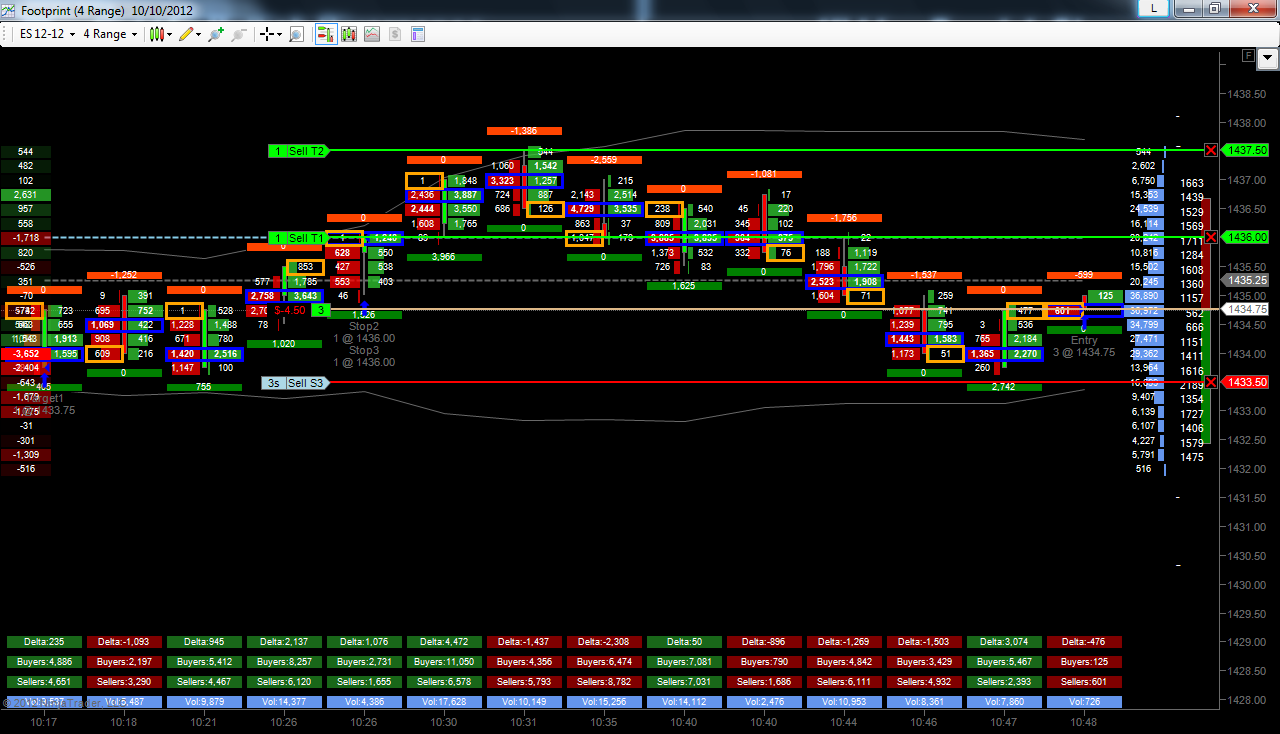Click the Buyers:125 cell
Screen dimensions: 1280x734
point(1084,662)
